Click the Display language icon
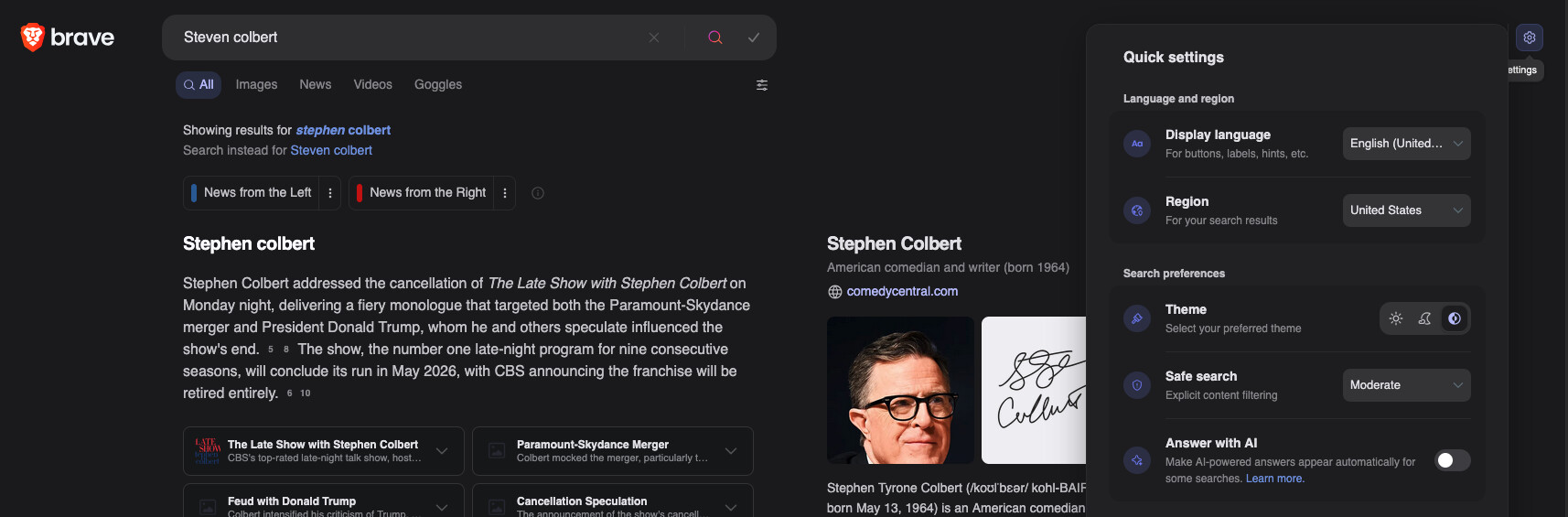The height and width of the screenshot is (517, 1568). click(x=1137, y=144)
